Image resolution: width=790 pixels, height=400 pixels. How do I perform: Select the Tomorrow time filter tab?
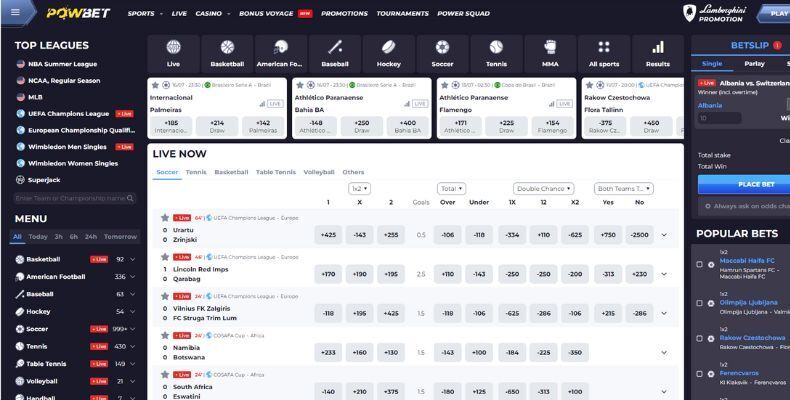(x=120, y=236)
